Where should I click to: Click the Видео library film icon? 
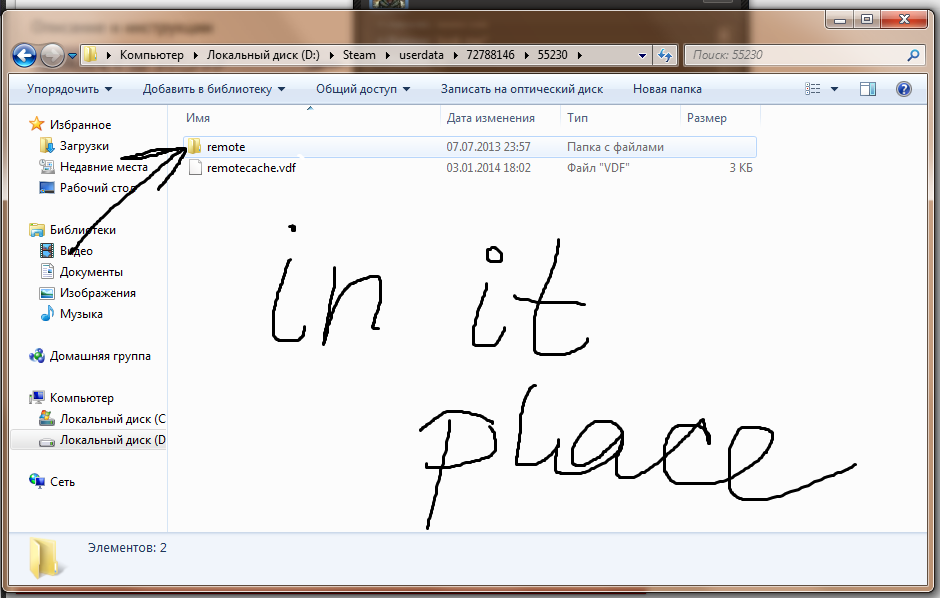pyautogui.click(x=47, y=250)
